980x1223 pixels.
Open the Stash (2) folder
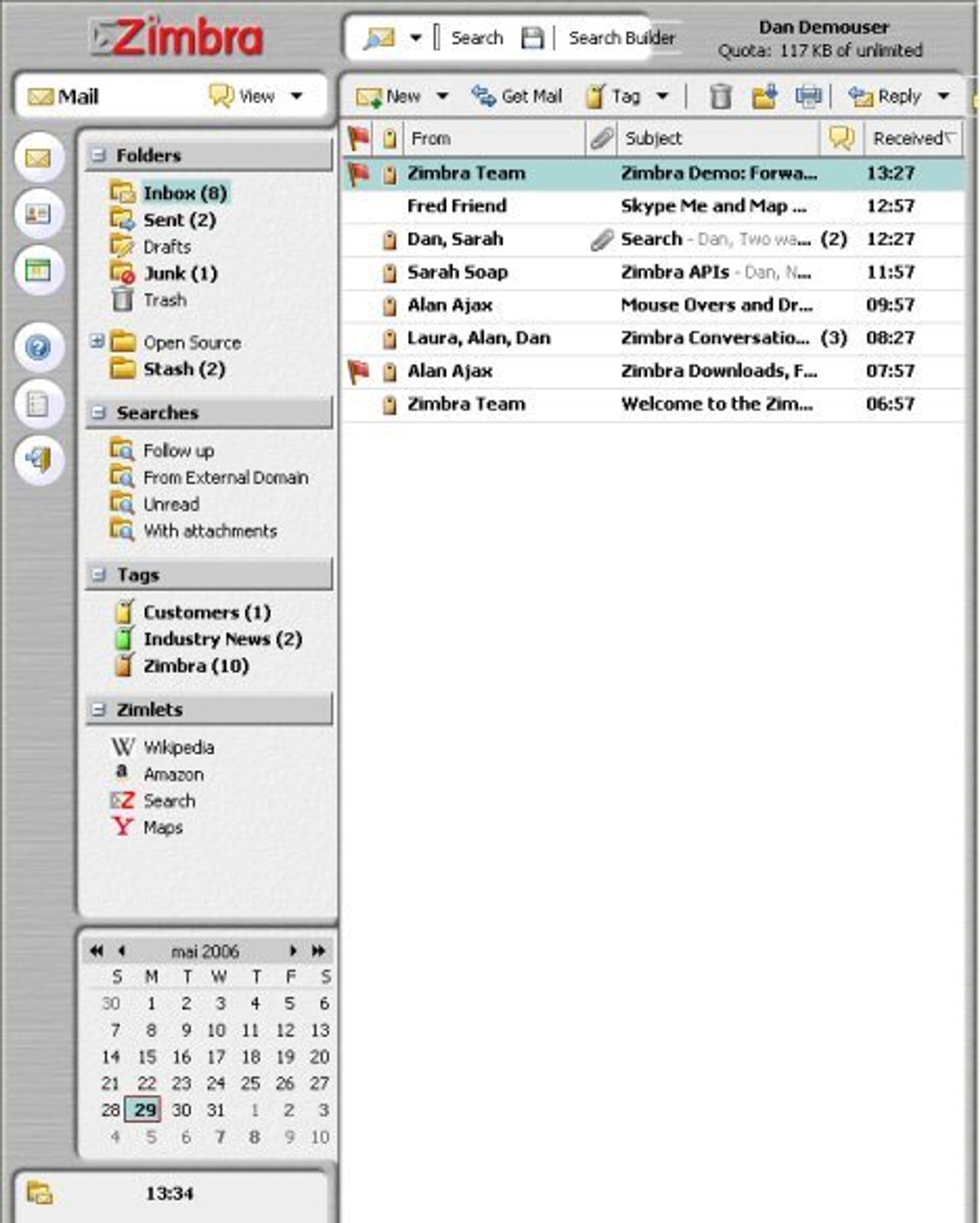168,369
